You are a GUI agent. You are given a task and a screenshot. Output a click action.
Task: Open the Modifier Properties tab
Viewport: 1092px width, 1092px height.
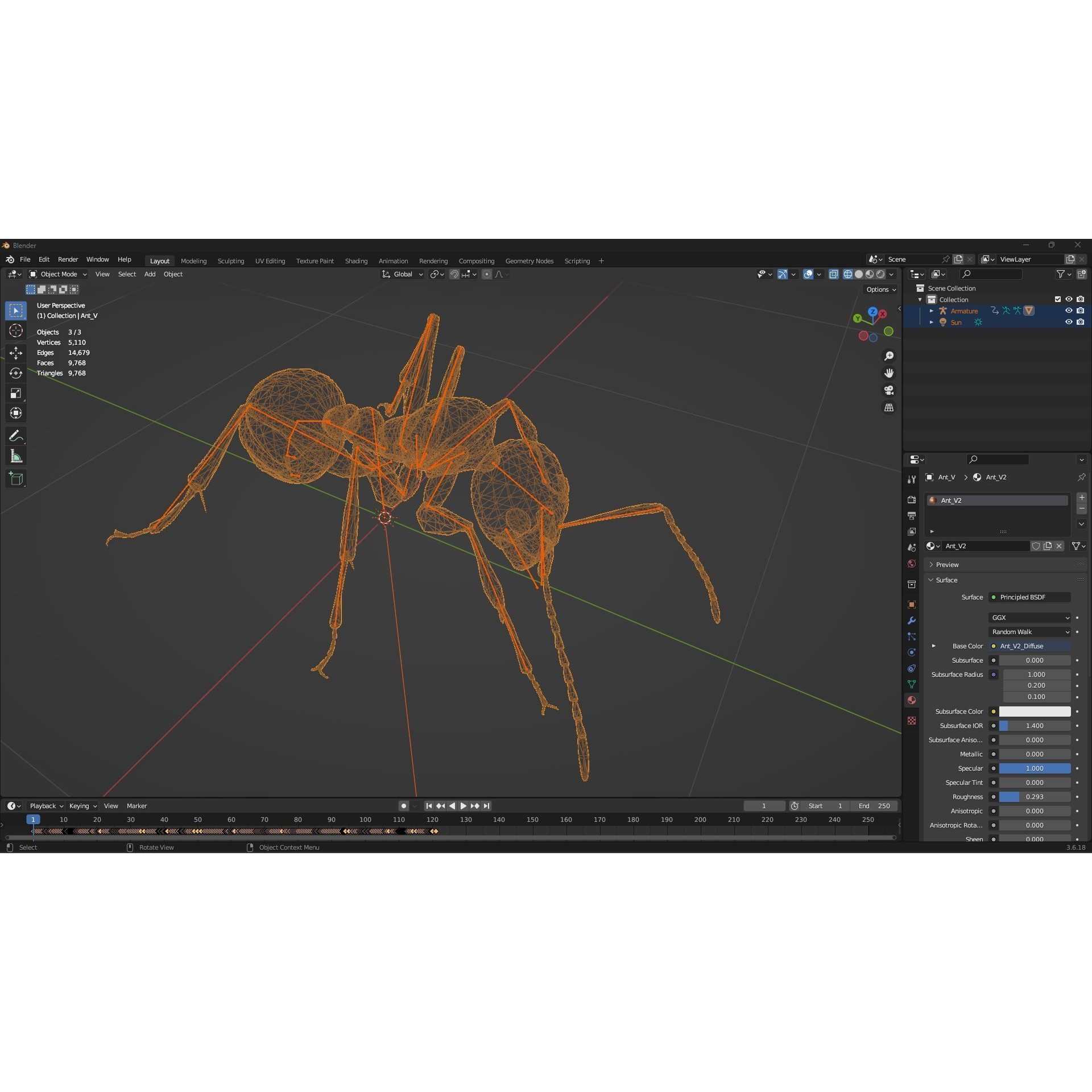pos(912,620)
